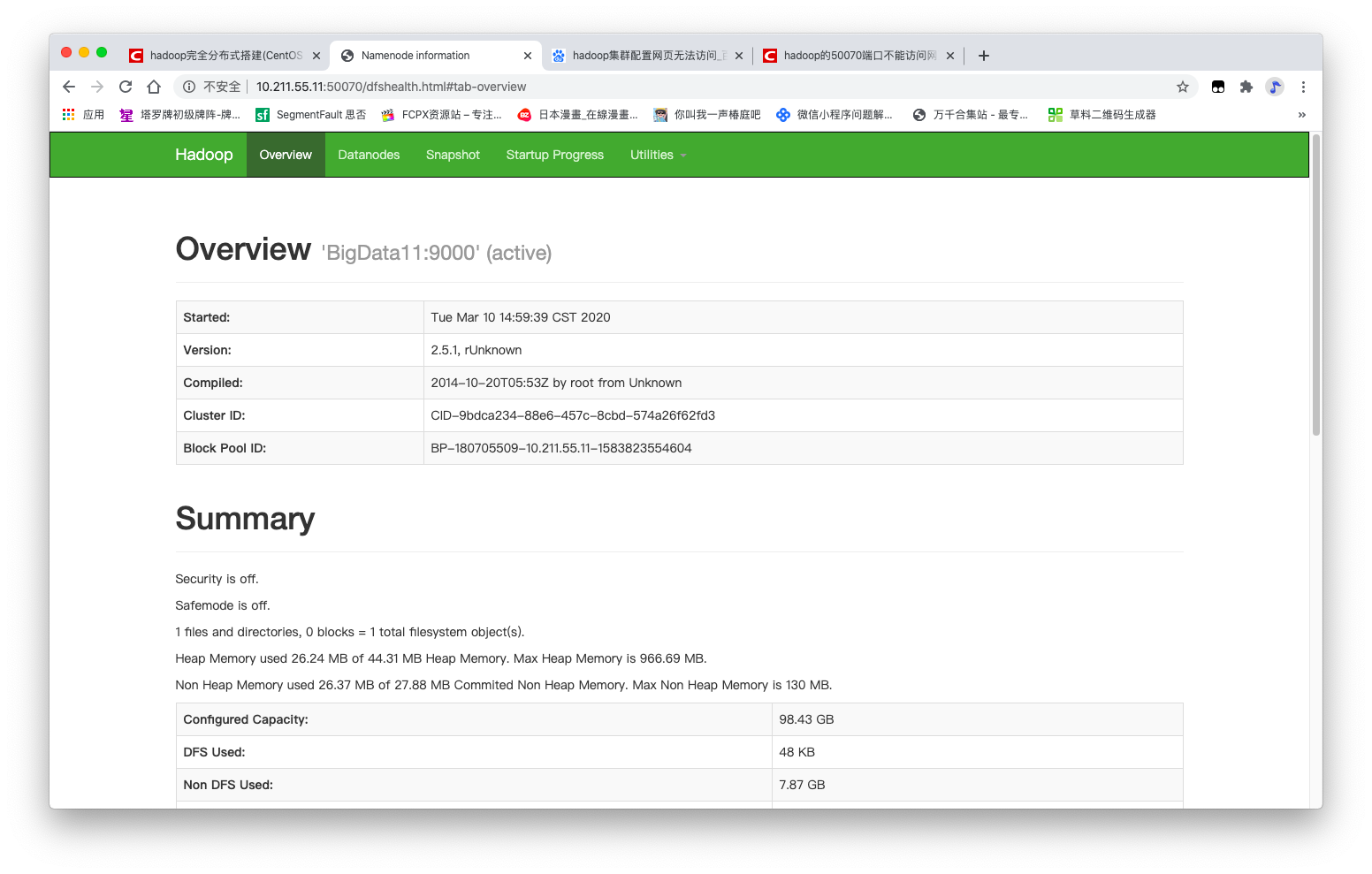Click the Compiled value 2014-10-20T05:53Z
This screenshot has width=1372, height=874.
pyautogui.click(x=556, y=383)
